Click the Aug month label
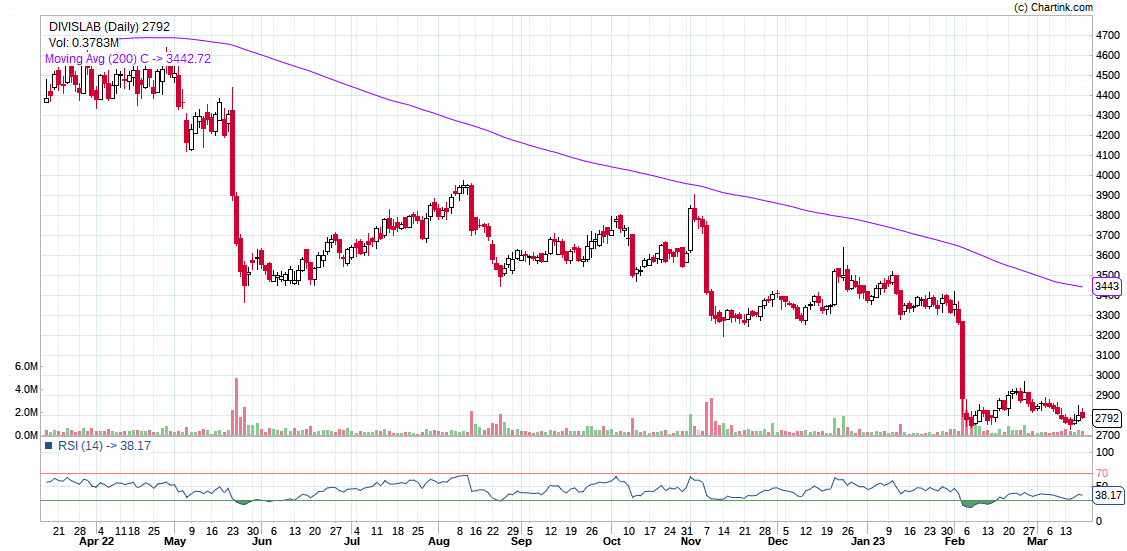1127x551 pixels. pyautogui.click(x=438, y=540)
